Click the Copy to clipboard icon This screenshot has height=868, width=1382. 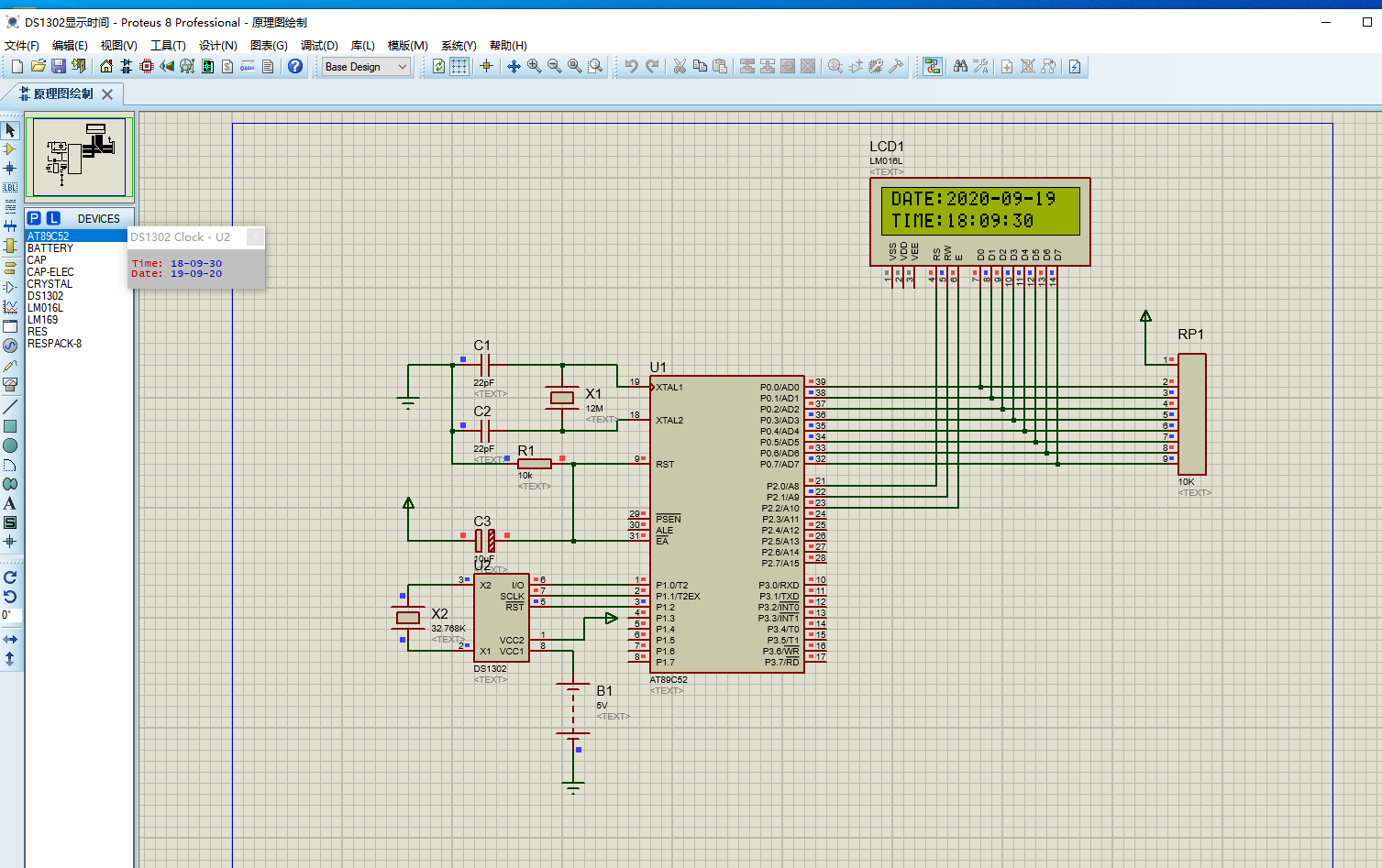(700, 66)
